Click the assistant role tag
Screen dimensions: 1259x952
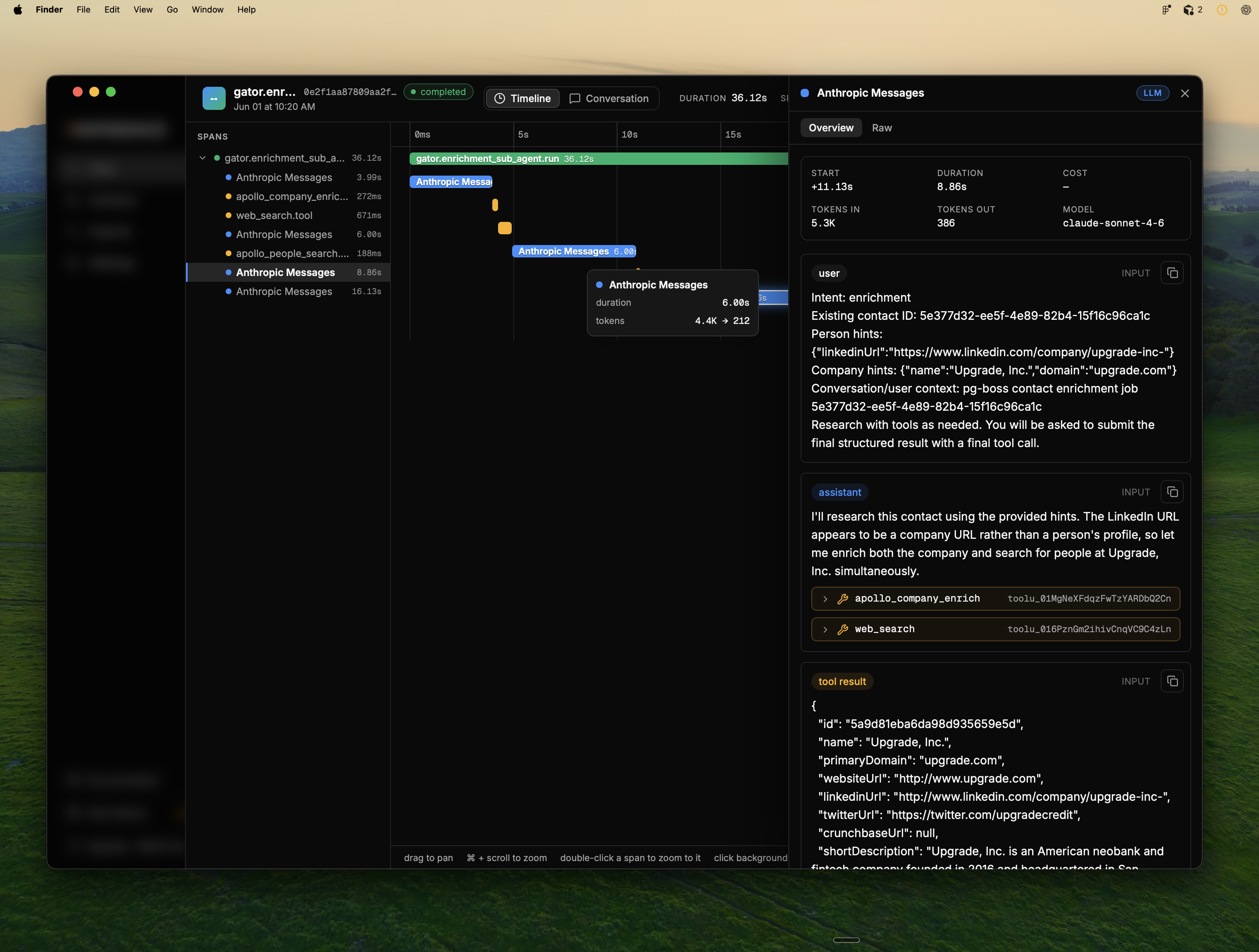(x=839, y=492)
